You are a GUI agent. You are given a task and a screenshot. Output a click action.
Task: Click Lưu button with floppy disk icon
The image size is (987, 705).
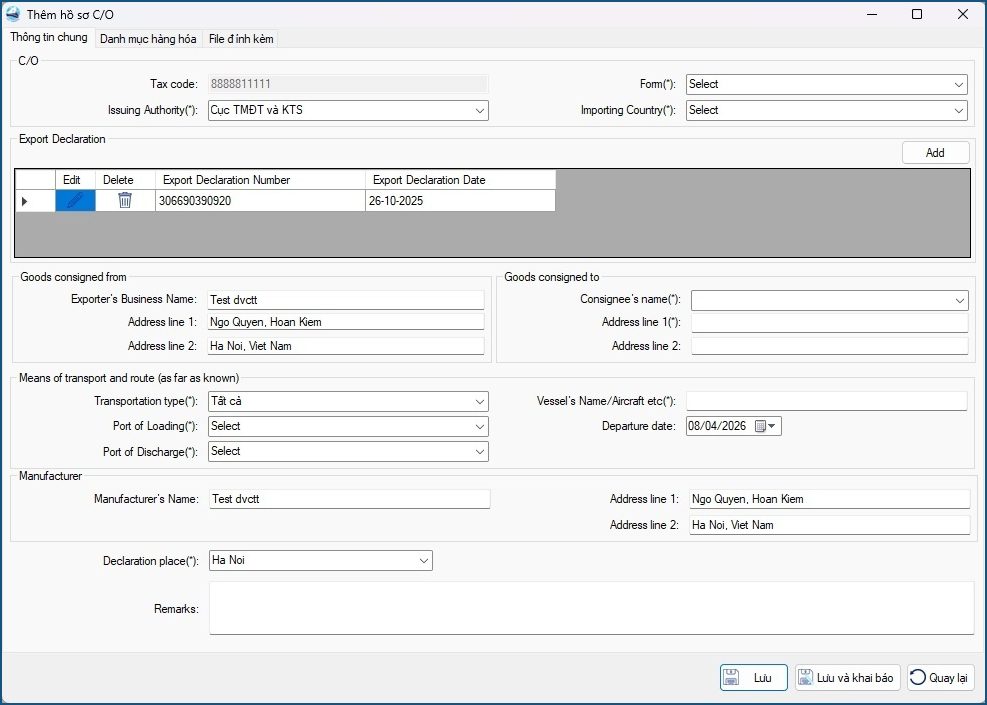point(753,678)
